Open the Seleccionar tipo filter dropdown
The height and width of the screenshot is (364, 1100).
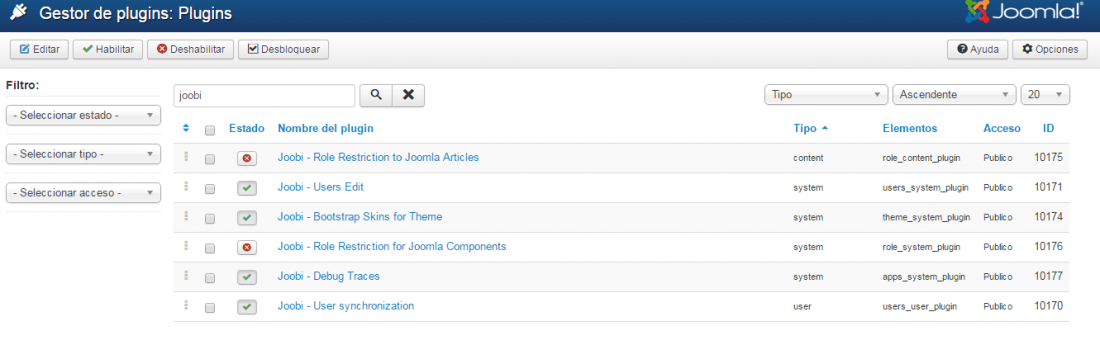click(83, 154)
